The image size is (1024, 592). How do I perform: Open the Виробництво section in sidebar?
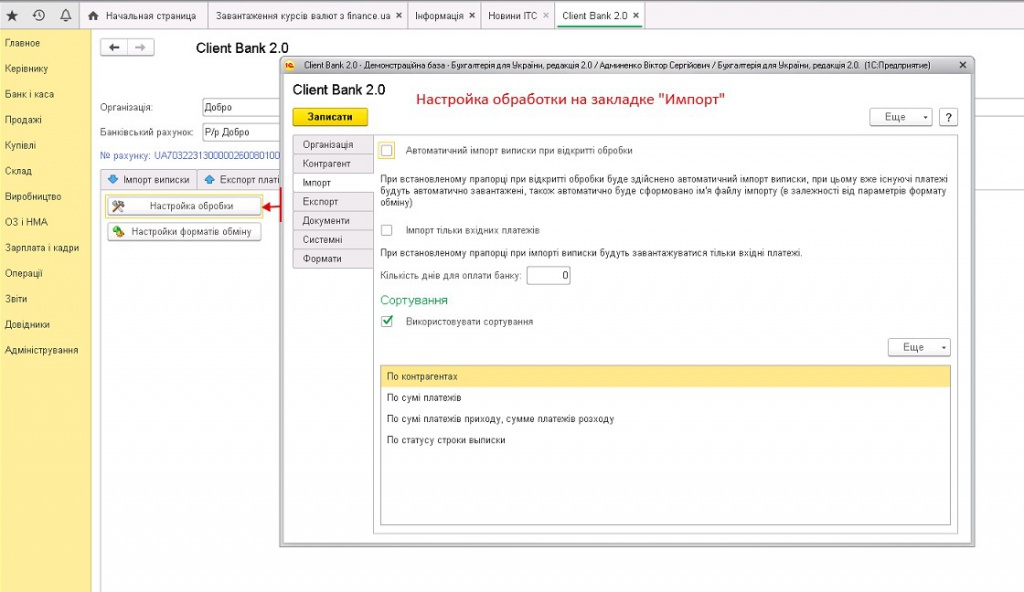pos(33,196)
